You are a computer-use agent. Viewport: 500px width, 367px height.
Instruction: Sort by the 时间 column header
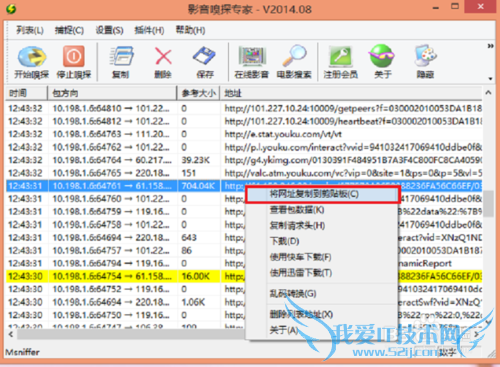[26, 93]
